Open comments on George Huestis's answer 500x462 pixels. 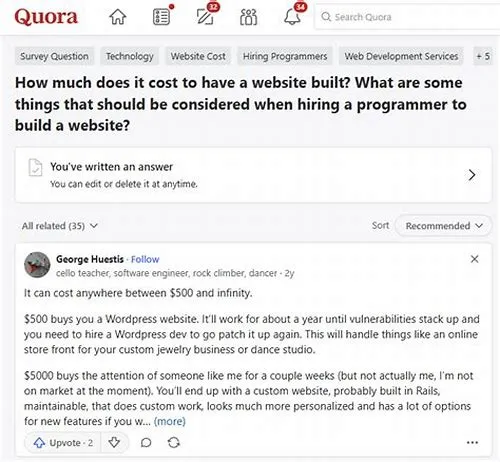[x=146, y=443]
